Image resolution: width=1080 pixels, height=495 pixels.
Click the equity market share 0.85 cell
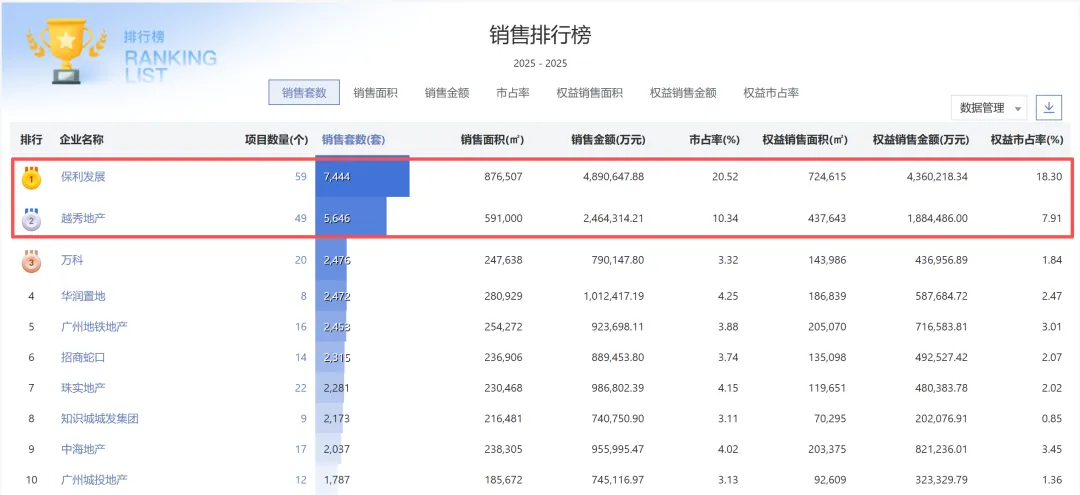tap(1052, 419)
